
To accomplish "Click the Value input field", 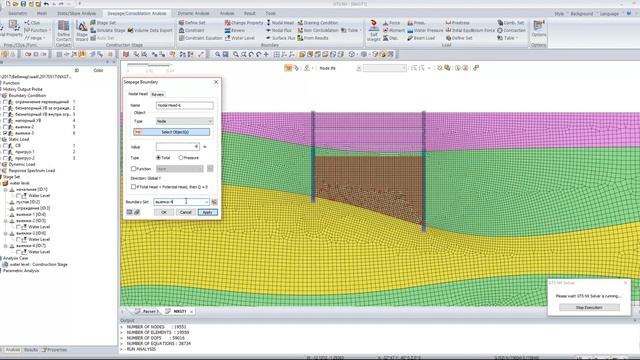I will (178, 147).
